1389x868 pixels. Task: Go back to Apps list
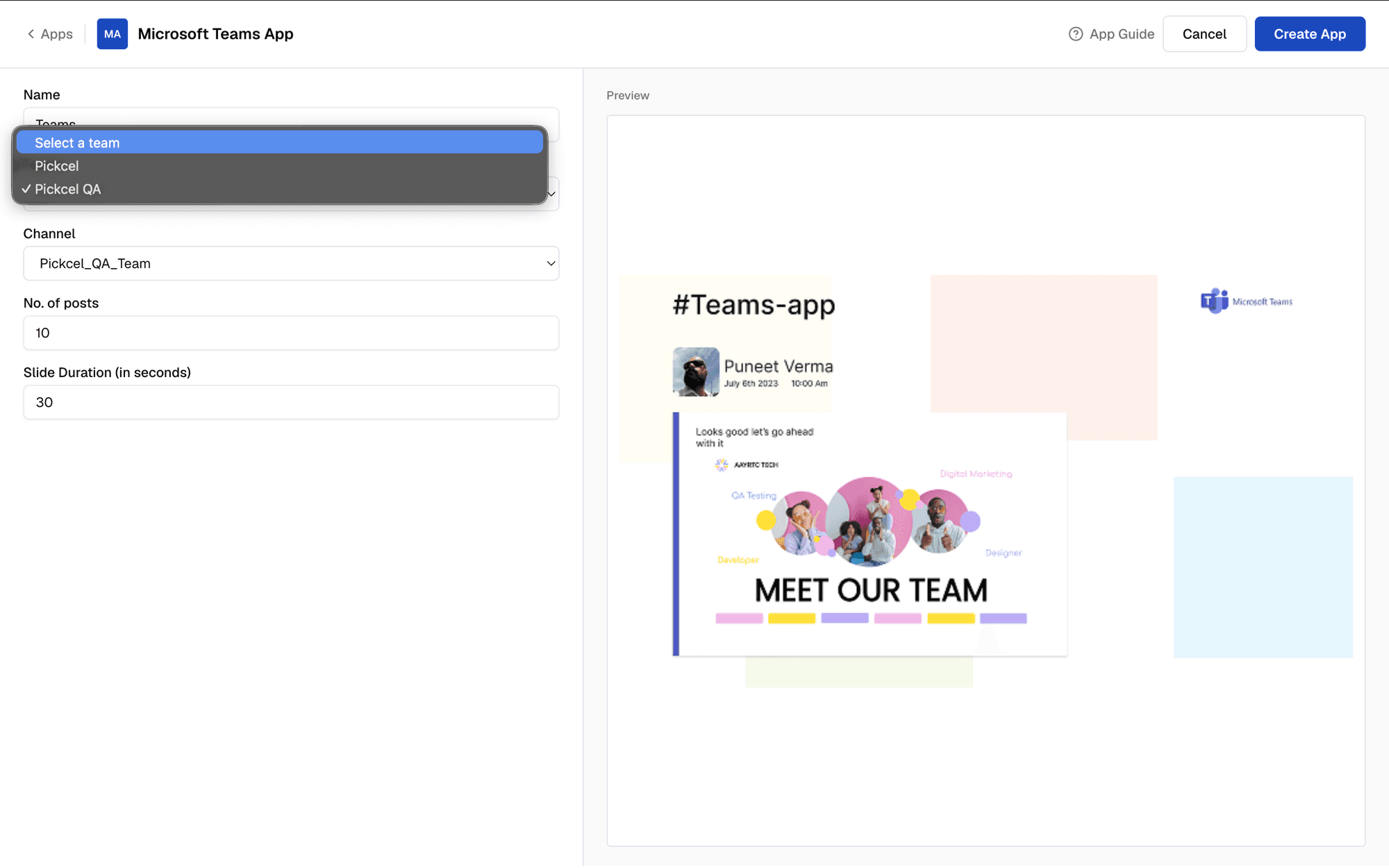(49, 34)
